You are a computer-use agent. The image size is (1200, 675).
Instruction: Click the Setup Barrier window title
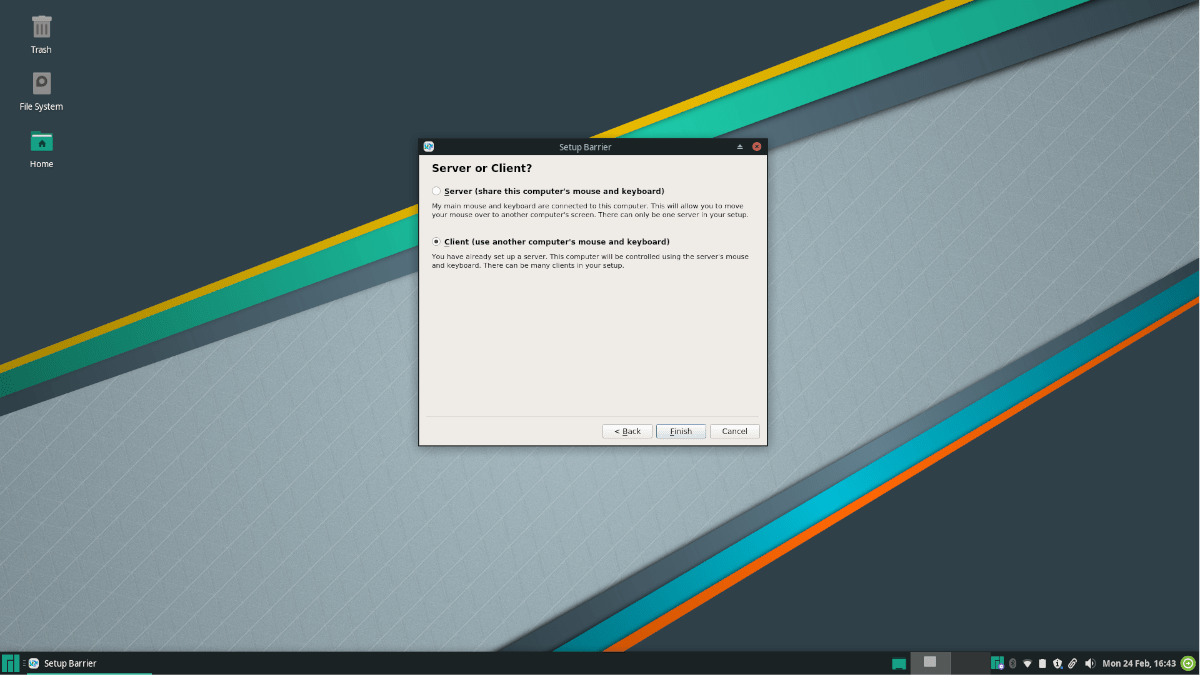[x=585, y=147]
